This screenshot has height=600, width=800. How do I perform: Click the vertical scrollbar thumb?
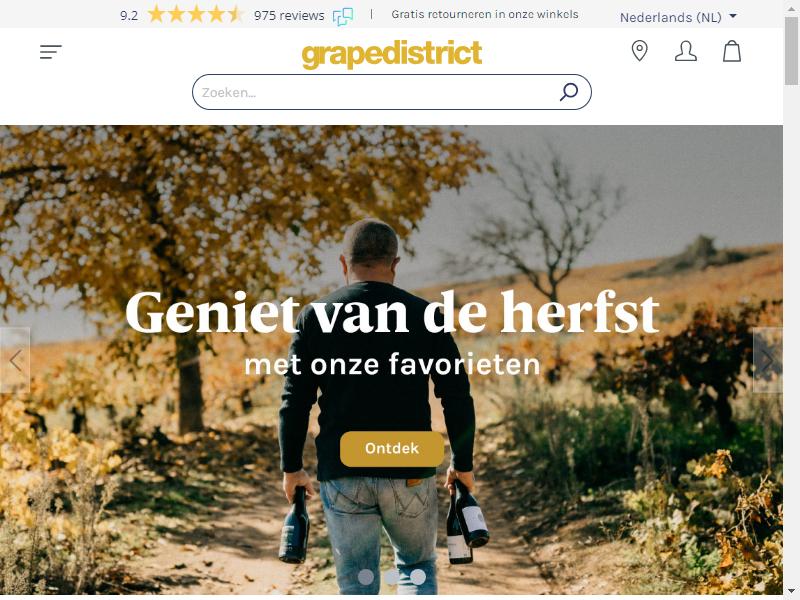pos(791,51)
